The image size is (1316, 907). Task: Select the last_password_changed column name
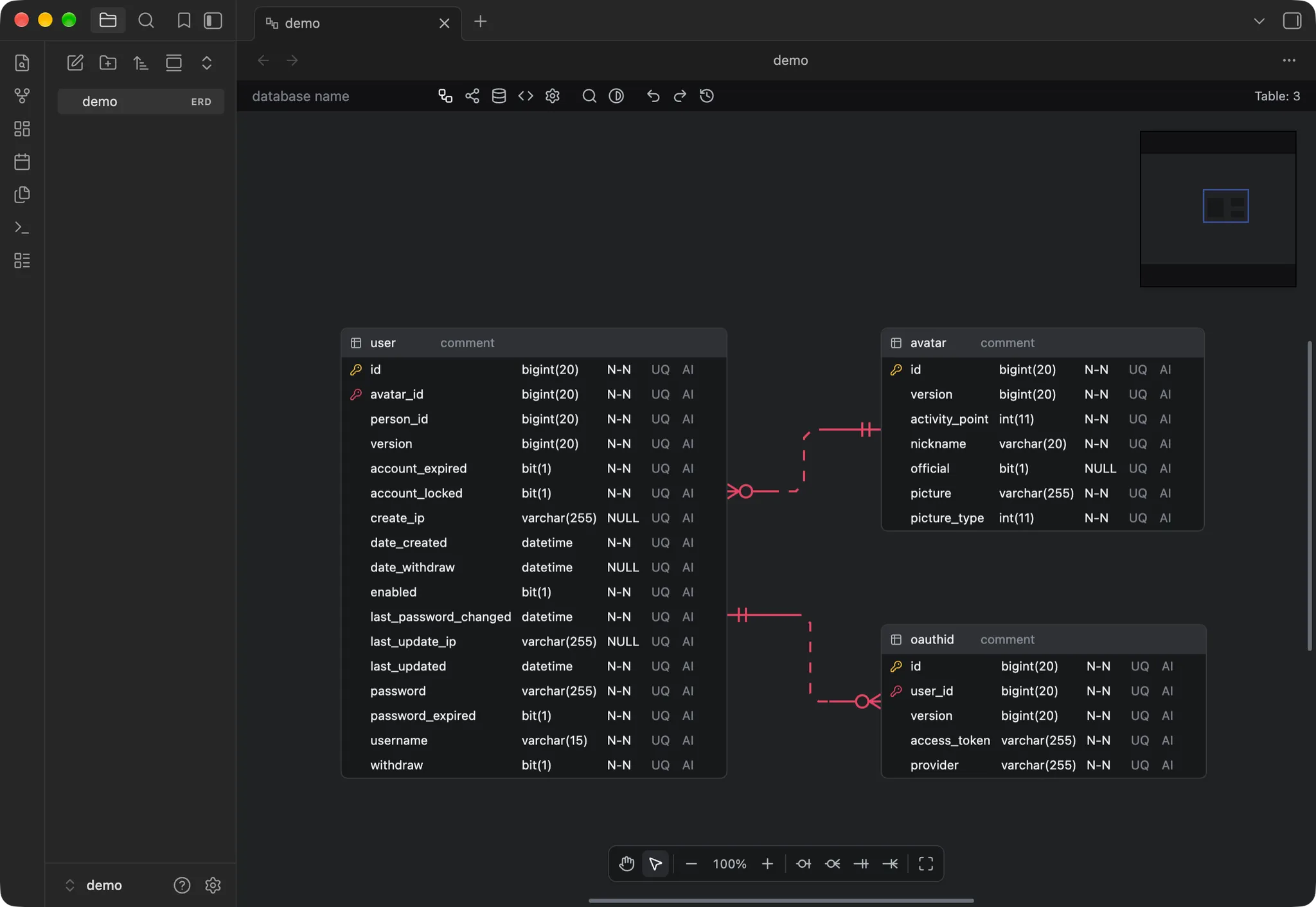tap(440, 616)
